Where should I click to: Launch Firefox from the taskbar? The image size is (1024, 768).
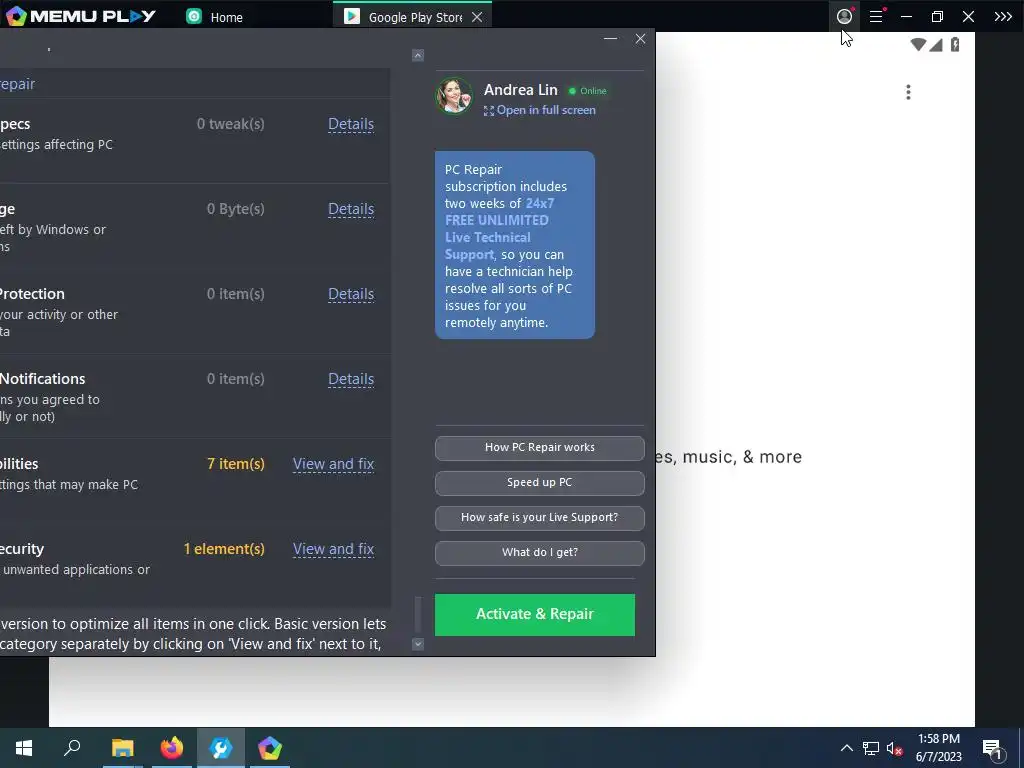coord(172,748)
